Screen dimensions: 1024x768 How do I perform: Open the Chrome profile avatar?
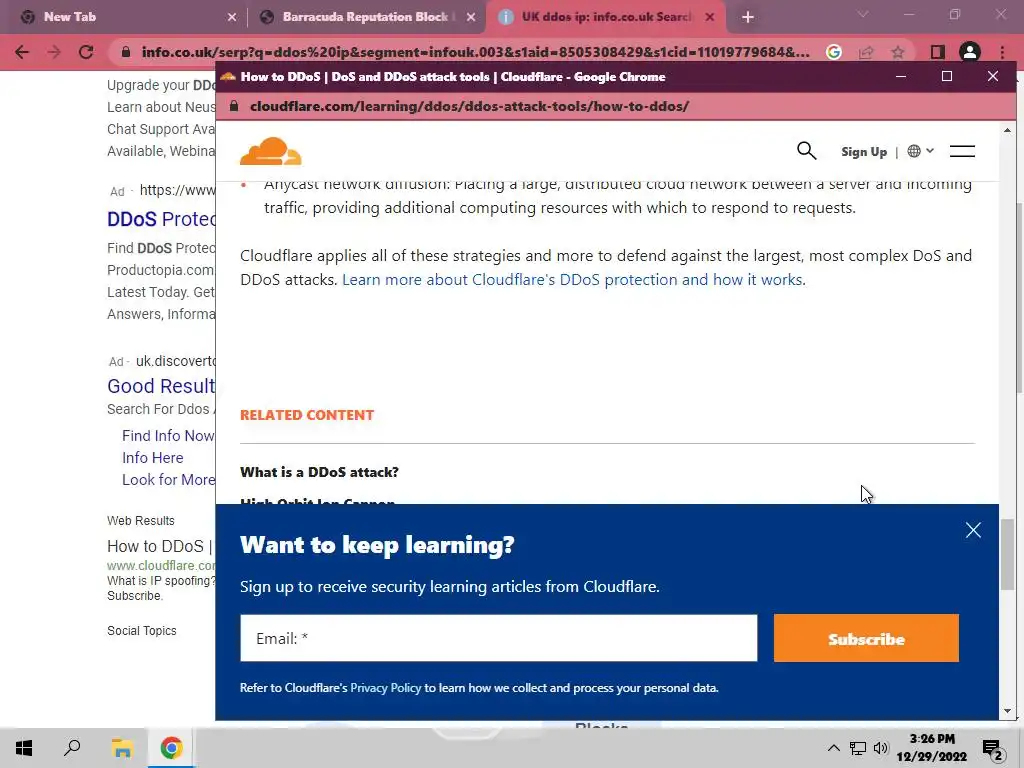coord(970,52)
